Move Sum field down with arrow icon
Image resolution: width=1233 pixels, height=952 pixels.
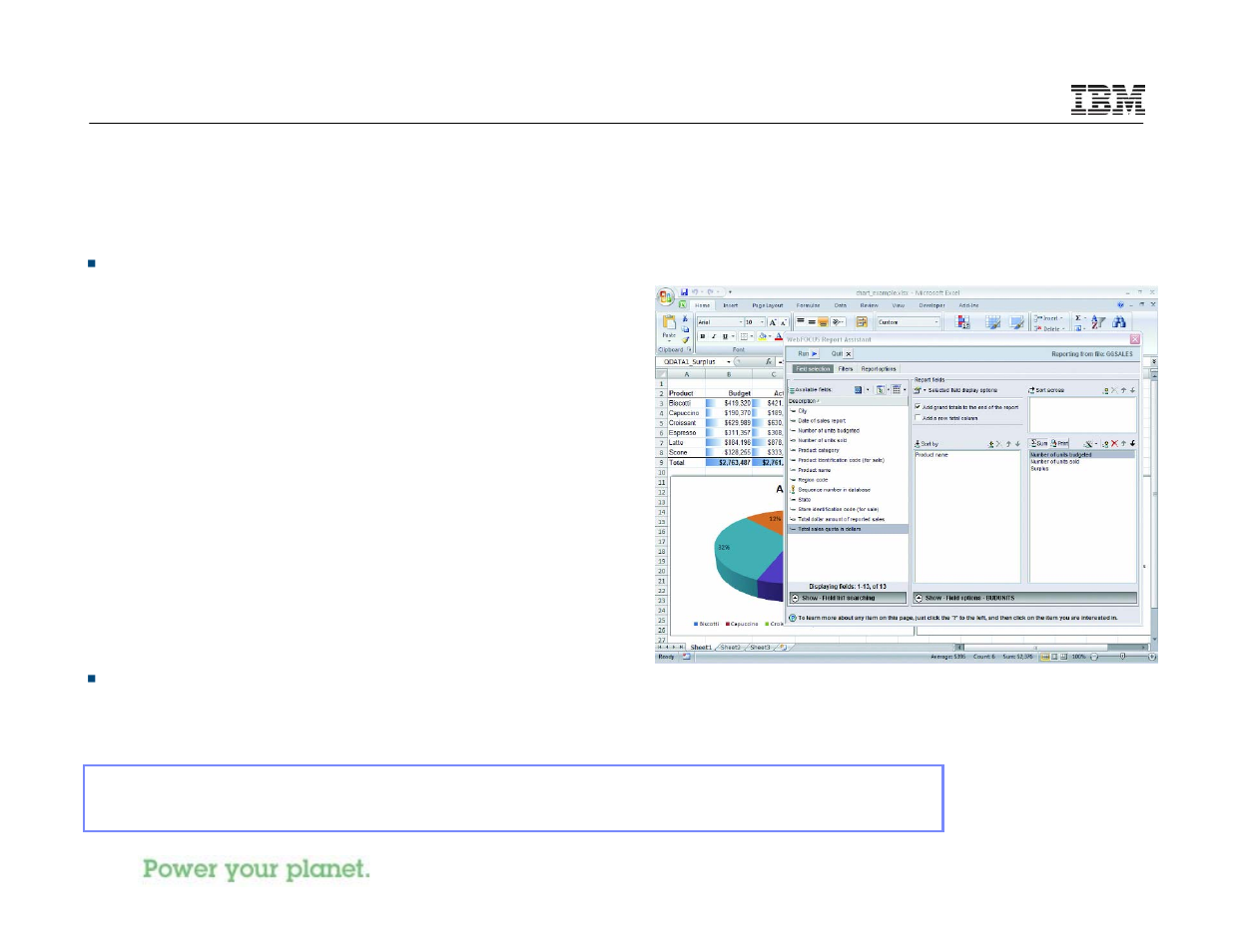tap(1132, 443)
